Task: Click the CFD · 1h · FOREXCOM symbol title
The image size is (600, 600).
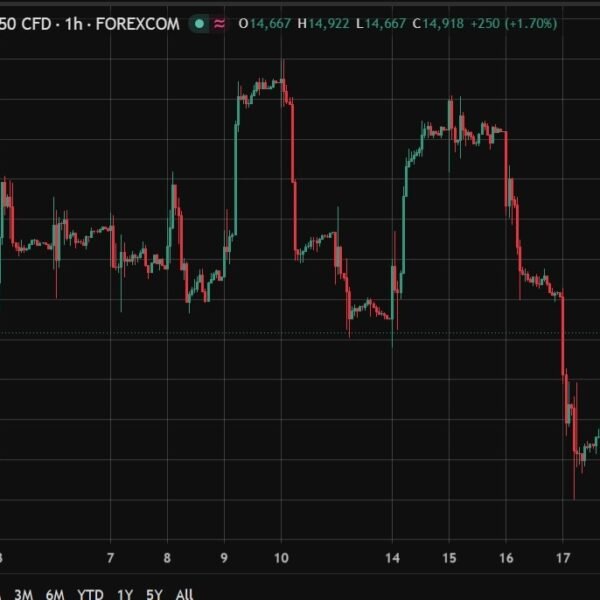Action: coord(90,24)
